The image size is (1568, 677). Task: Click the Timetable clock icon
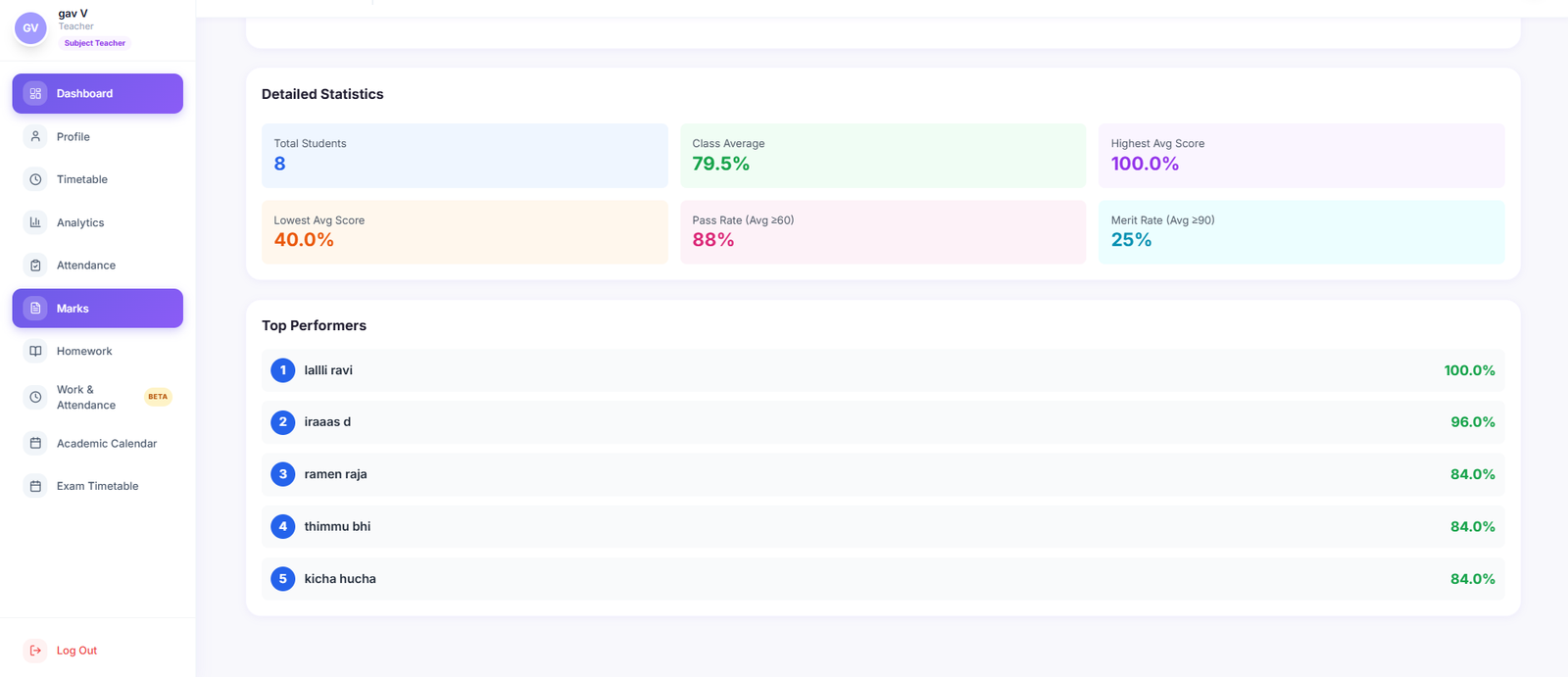(35, 179)
